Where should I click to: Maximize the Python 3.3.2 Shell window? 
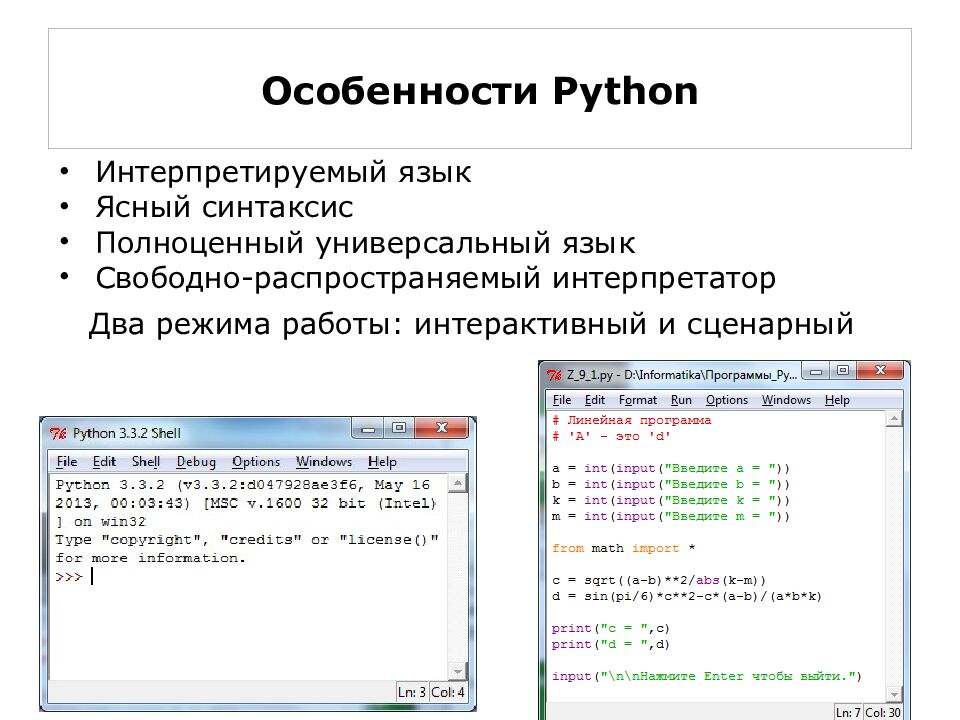(x=398, y=428)
